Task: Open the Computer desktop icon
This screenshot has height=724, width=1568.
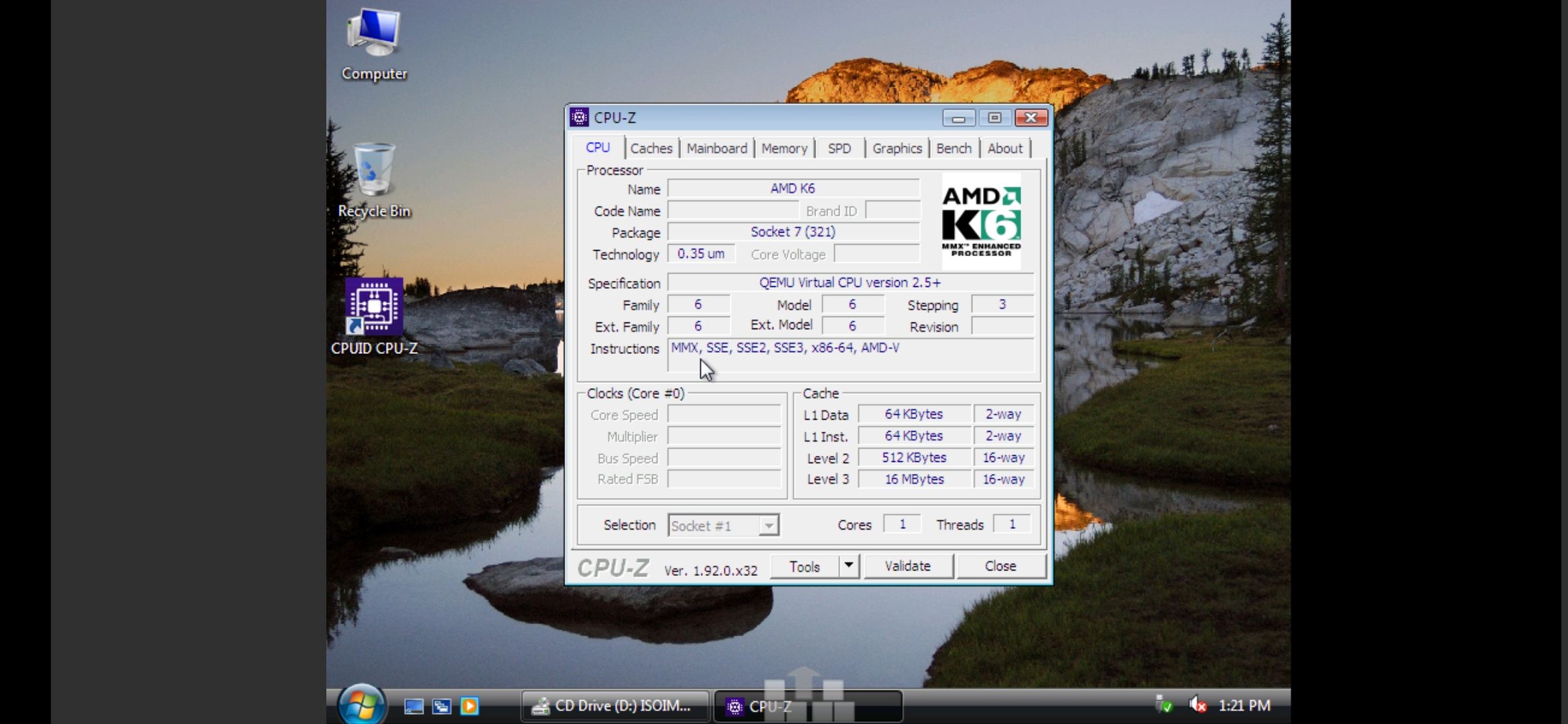Action: tap(374, 44)
